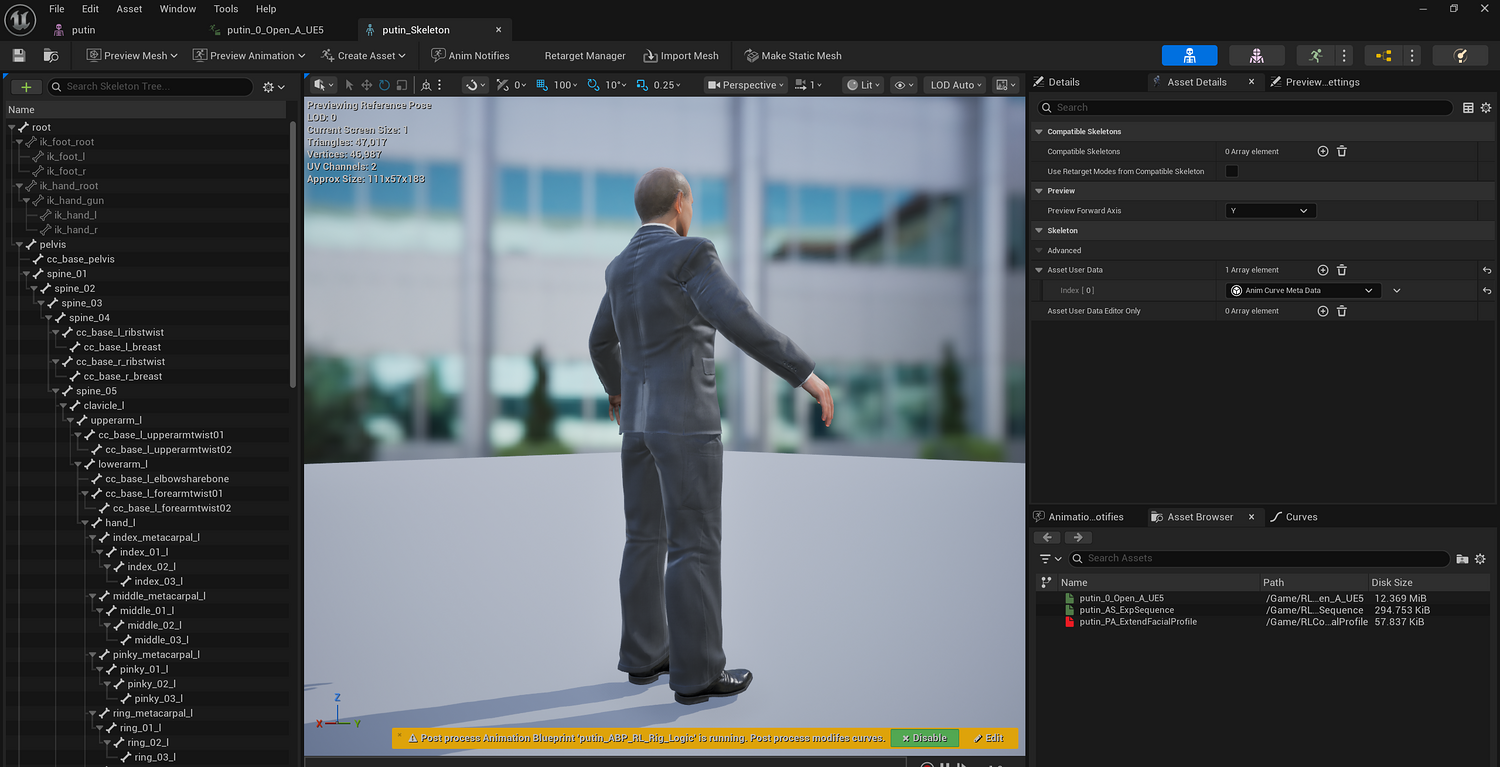Collapse the spine_01 bone in tree
Screen dimensions: 1500x767
click(x=26, y=274)
